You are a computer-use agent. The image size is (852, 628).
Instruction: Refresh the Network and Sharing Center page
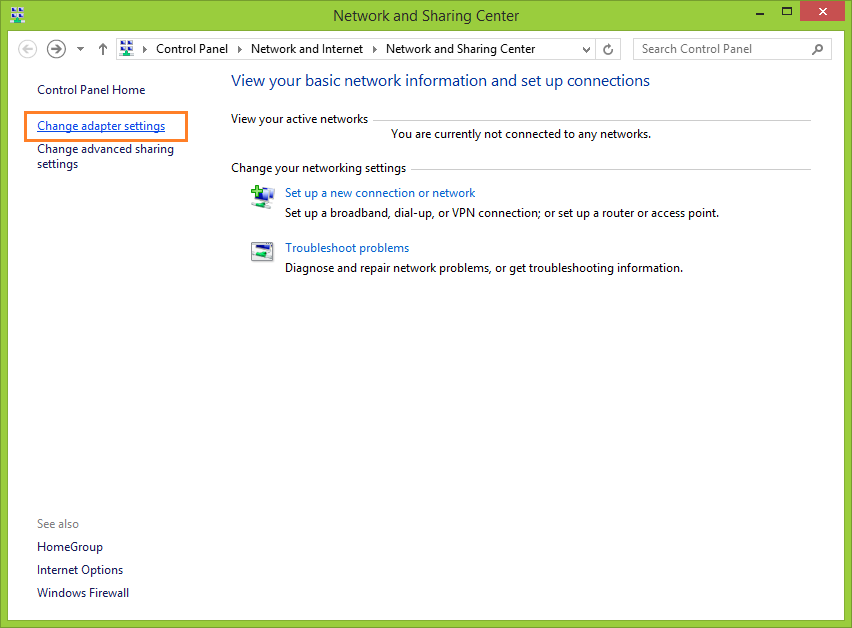coord(608,49)
